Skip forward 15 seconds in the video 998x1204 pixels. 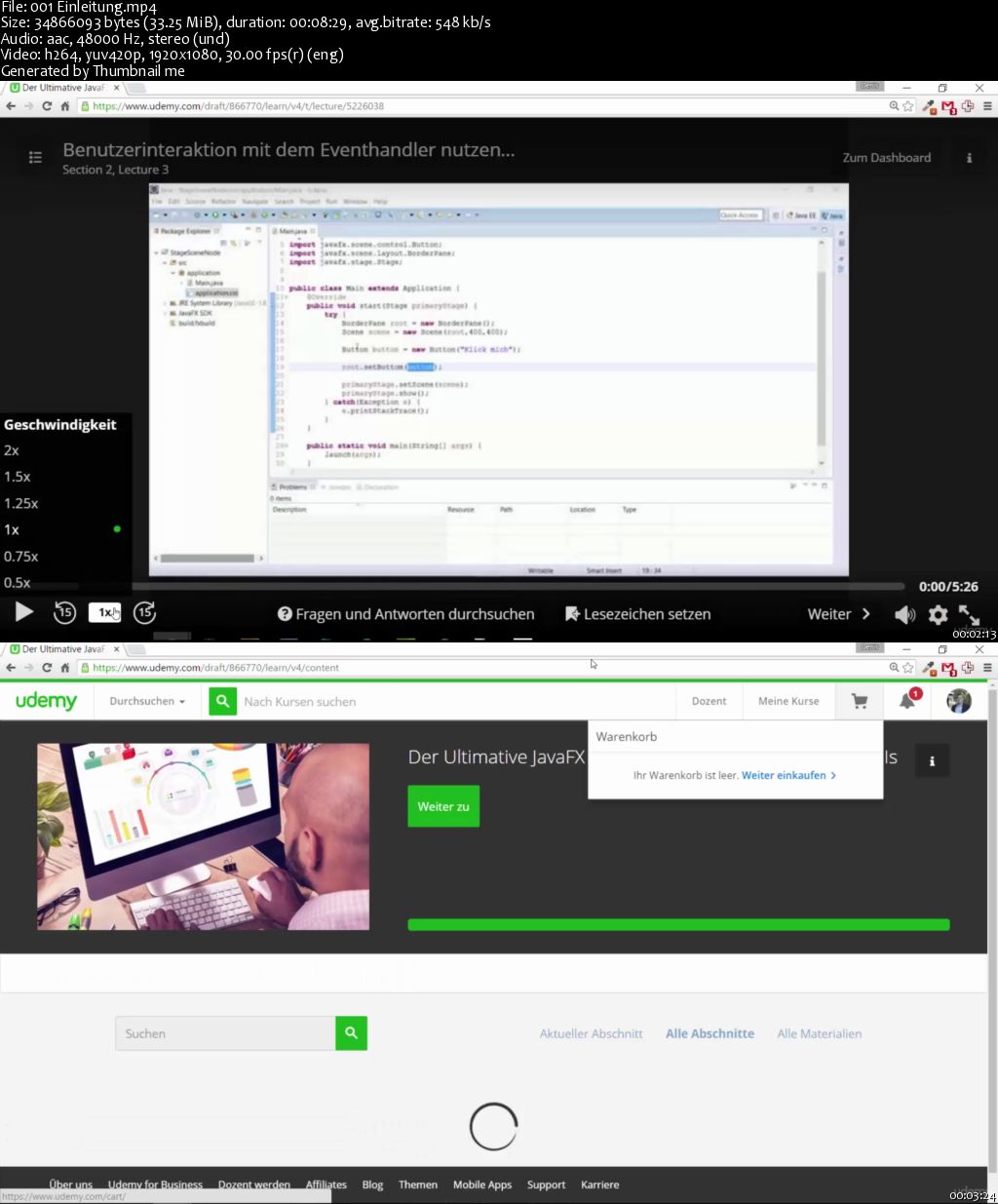point(145,612)
